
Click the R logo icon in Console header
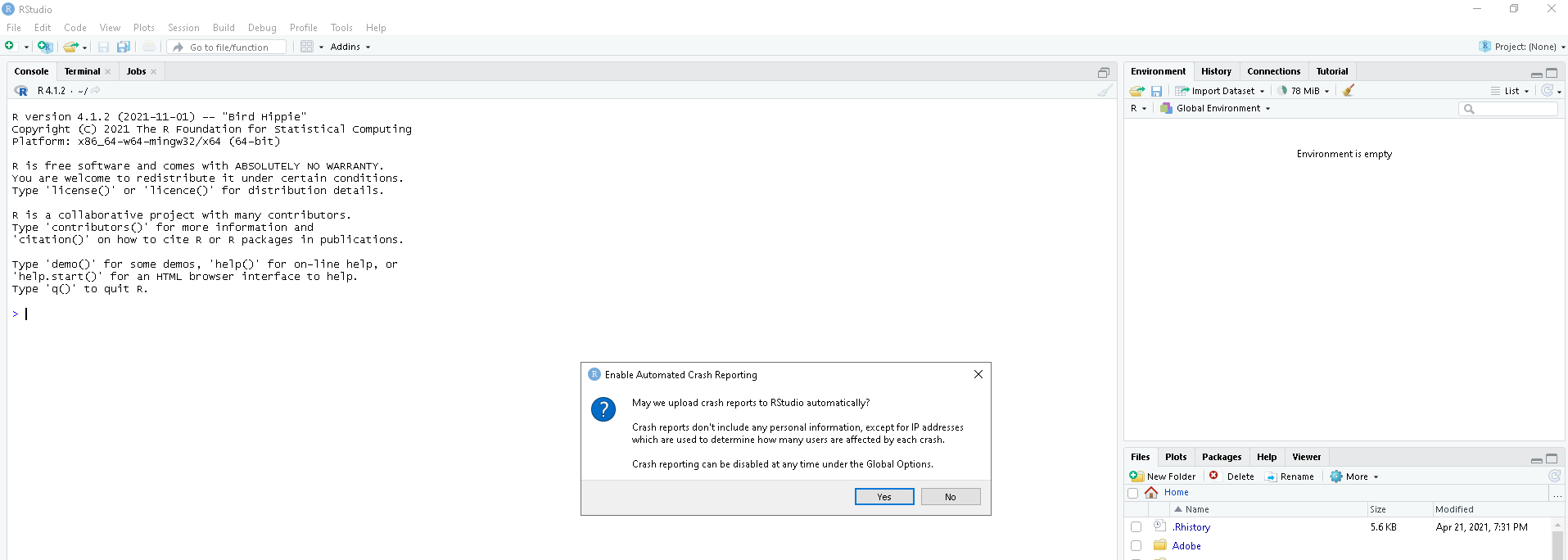click(21, 91)
